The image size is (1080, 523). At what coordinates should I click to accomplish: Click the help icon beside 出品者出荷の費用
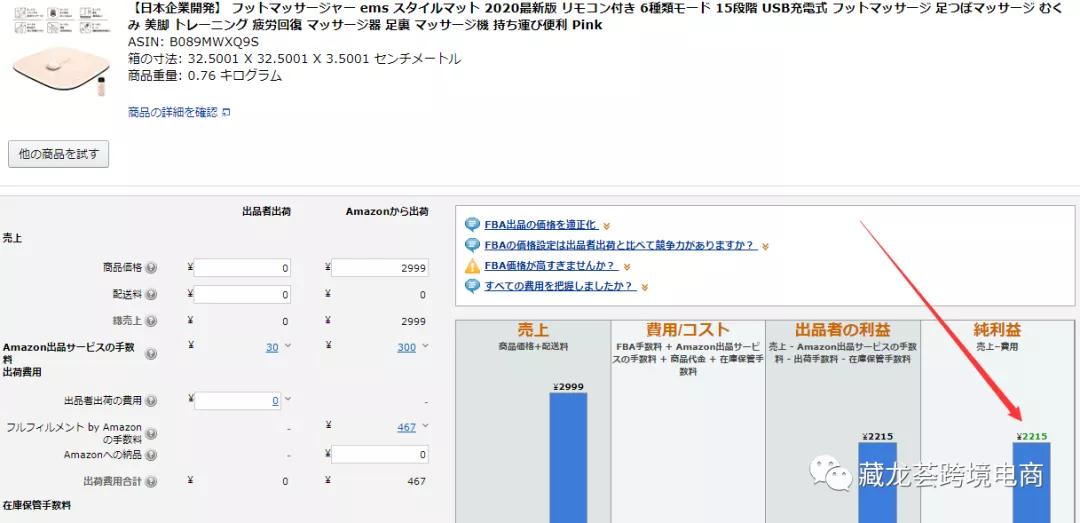click(151, 401)
